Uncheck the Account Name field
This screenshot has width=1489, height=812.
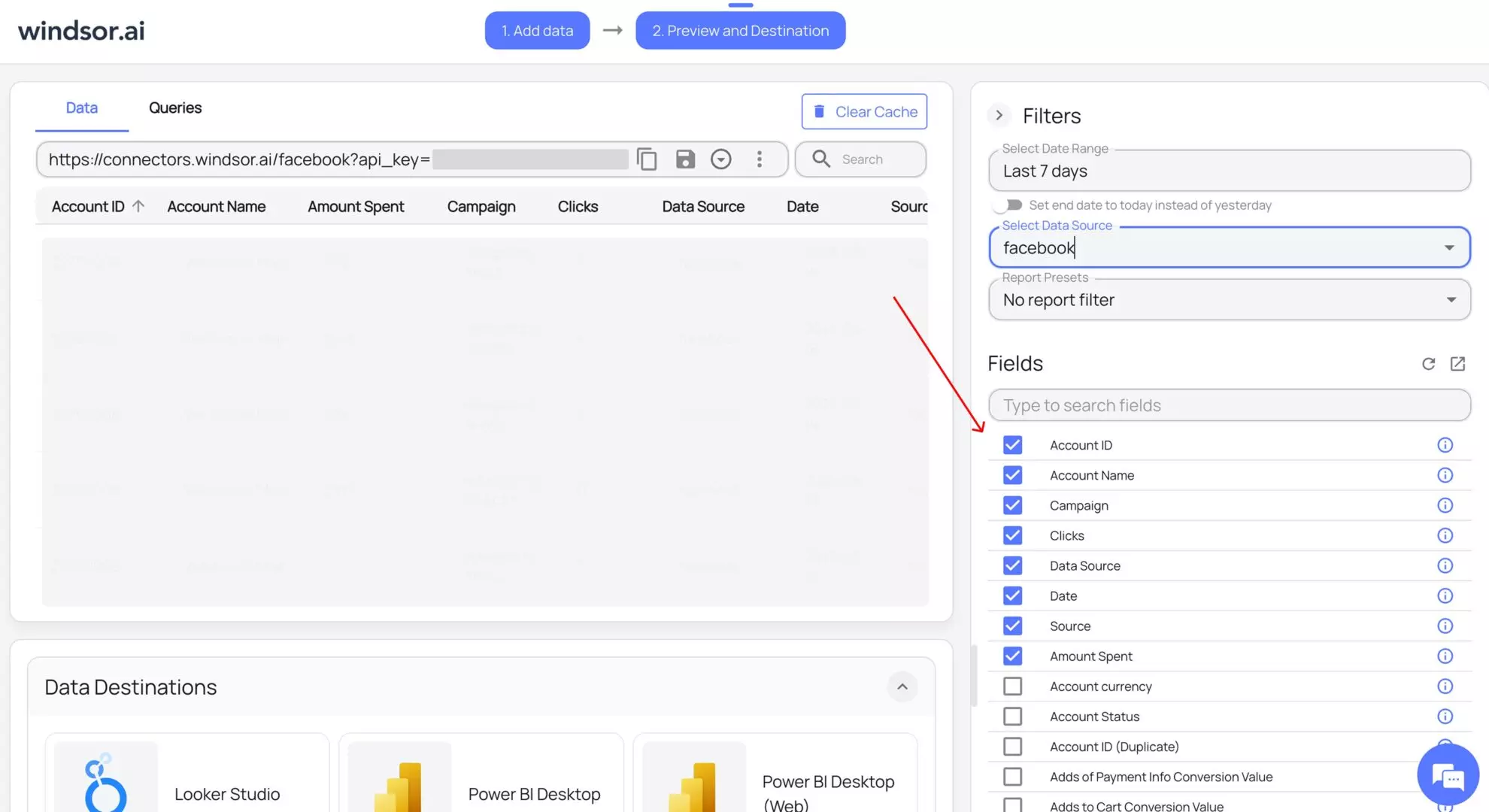point(1012,475)
